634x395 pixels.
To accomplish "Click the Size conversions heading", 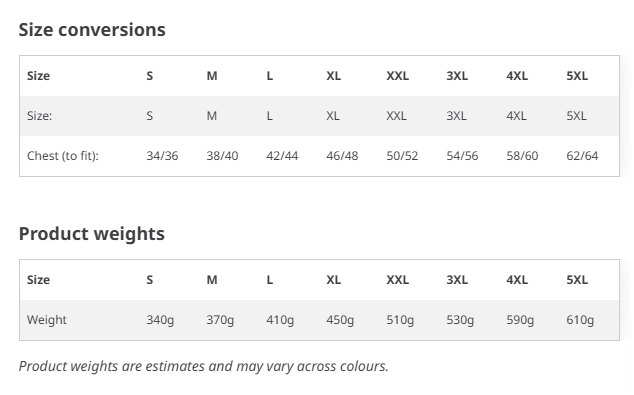I will [x=92, y=30].
